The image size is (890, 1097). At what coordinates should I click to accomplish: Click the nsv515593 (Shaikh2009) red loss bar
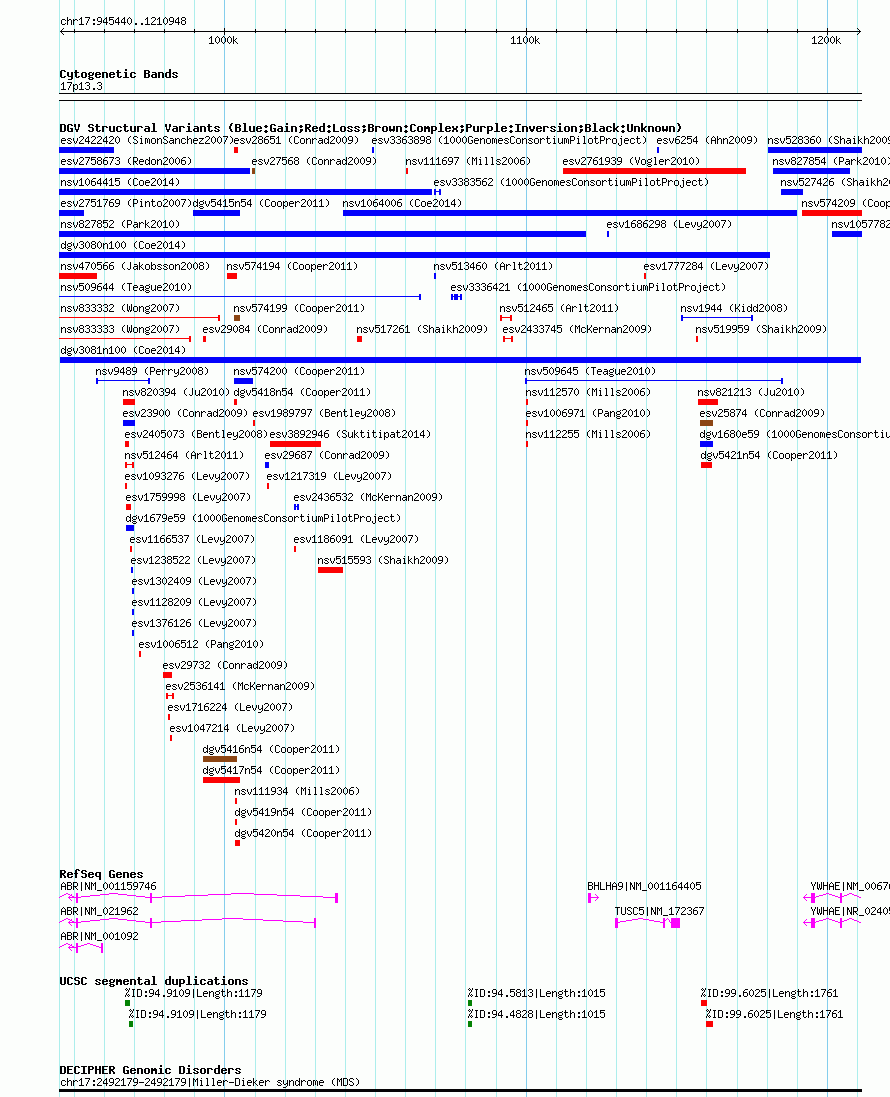coord(330,569)
